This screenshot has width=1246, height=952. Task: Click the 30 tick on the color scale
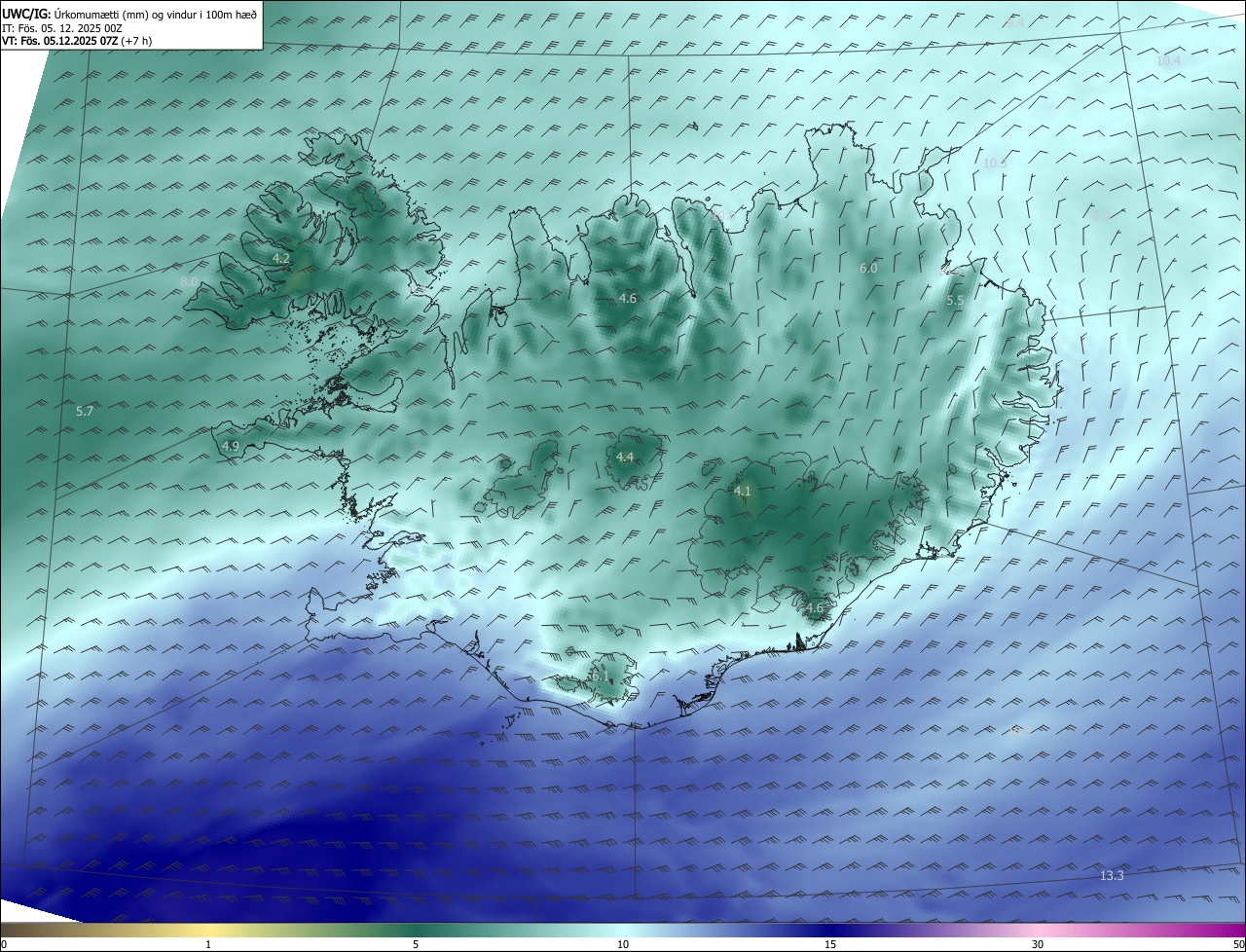[x=1038, y=944]
